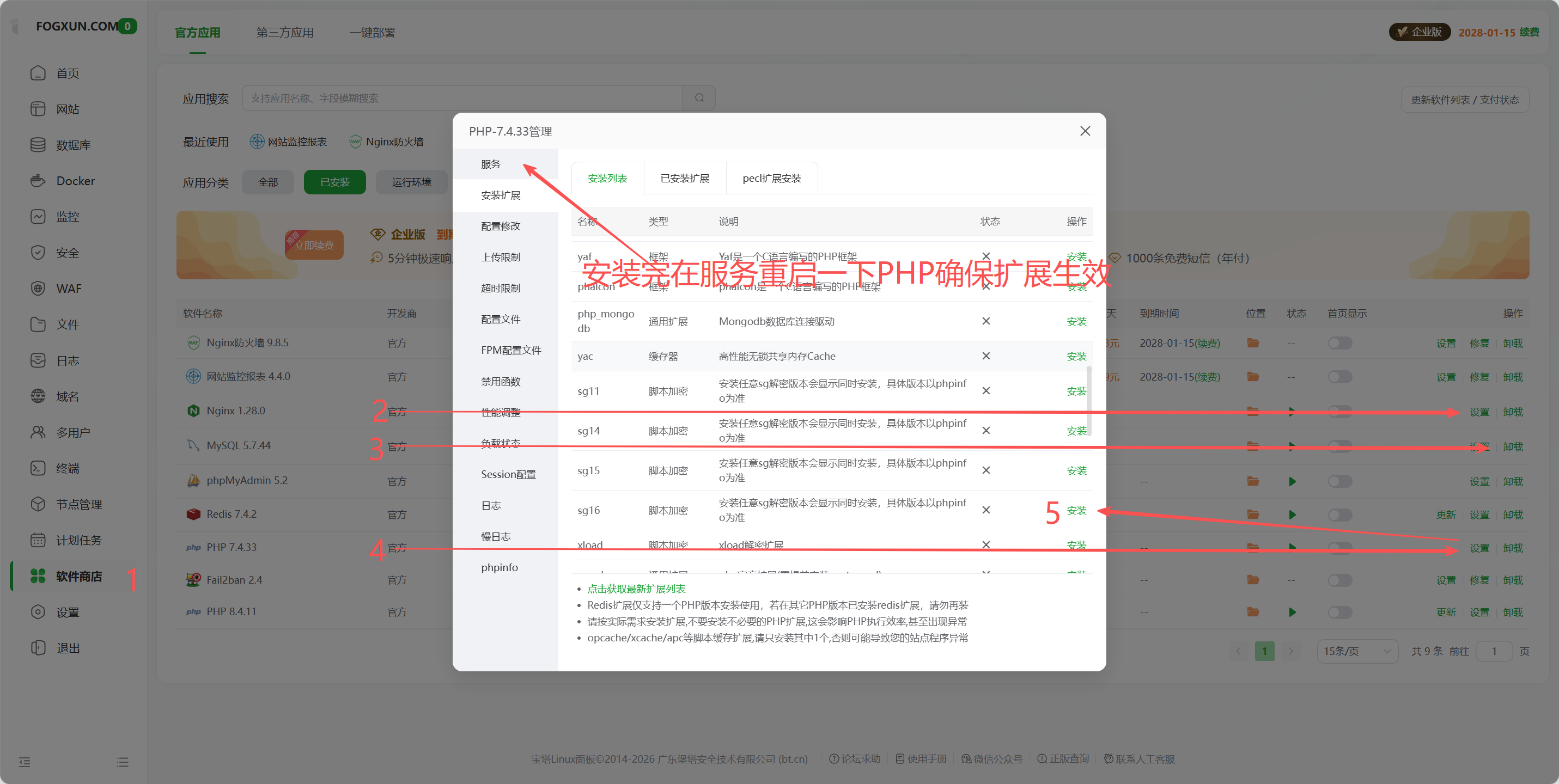The image size is (1559, 784).
Task: Click the phpMyAdmin 5.2 app icon
Action: [x=192, y=480]
